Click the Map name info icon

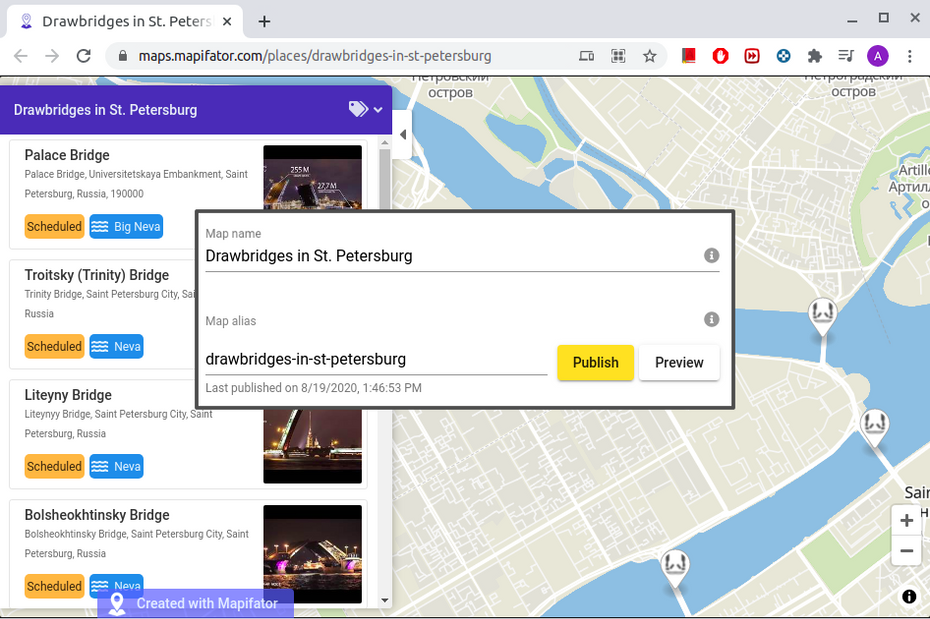pos(711,256)
